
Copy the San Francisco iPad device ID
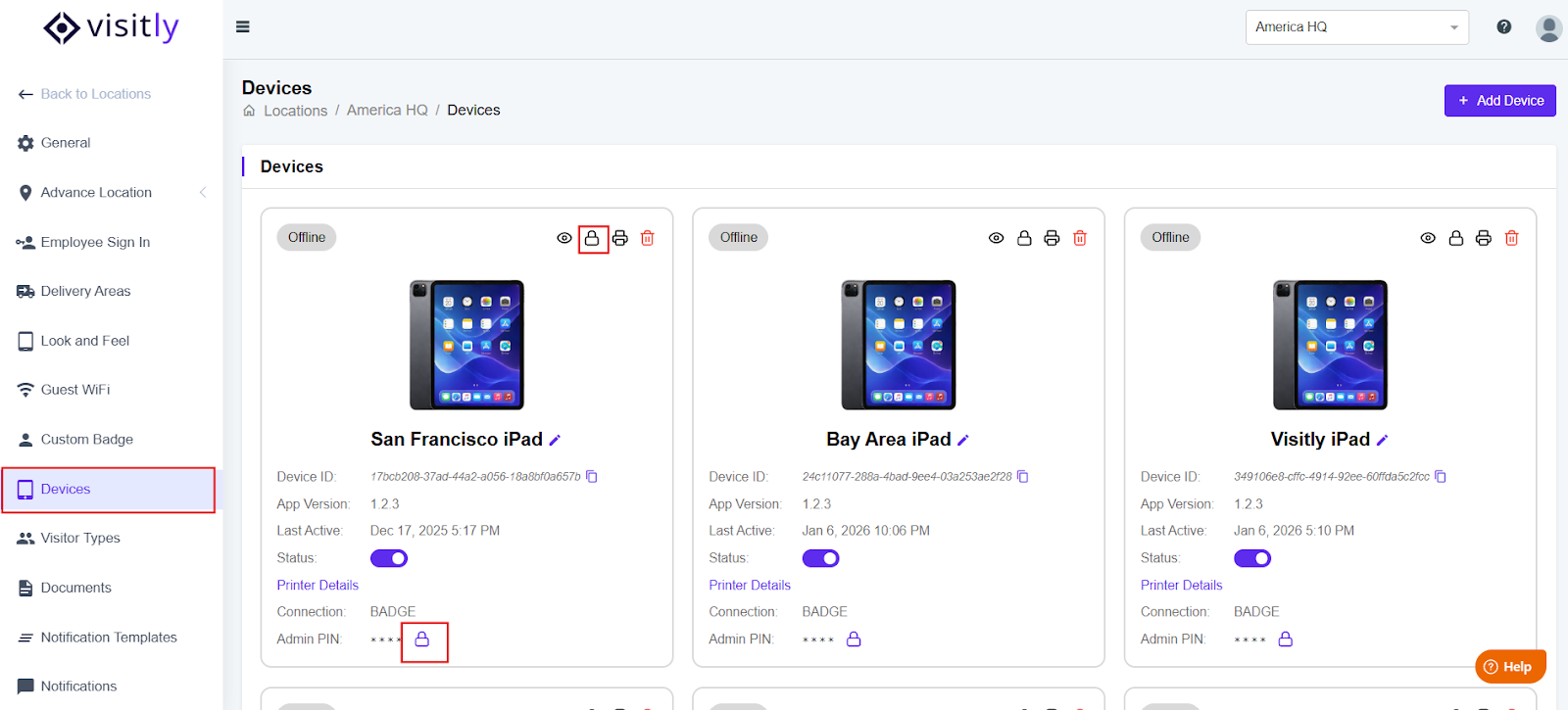tap(592, 477)
